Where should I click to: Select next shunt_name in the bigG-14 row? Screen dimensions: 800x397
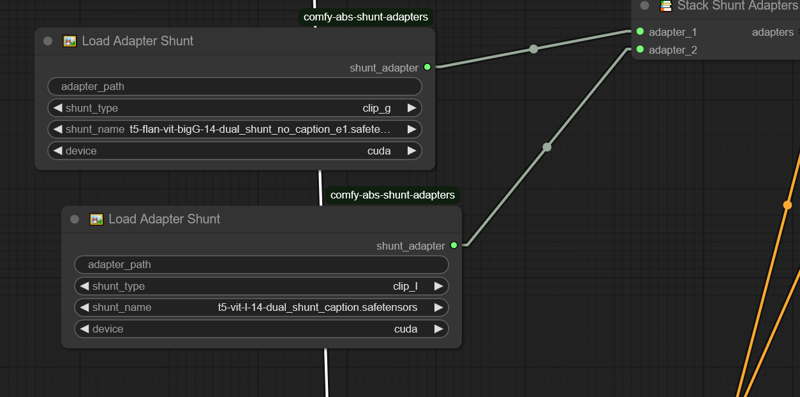tap(411, 130)
